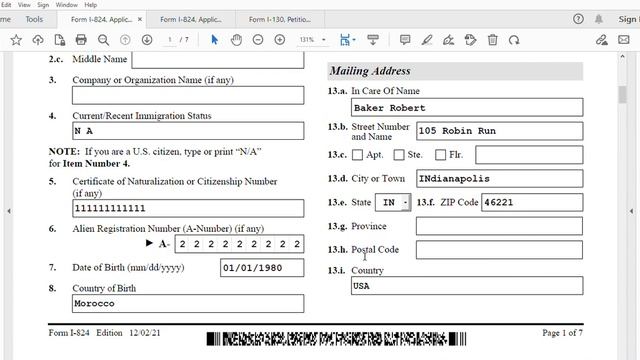Click Company or Organization Name field
640x360 pixels.
(x=188, y=95)
